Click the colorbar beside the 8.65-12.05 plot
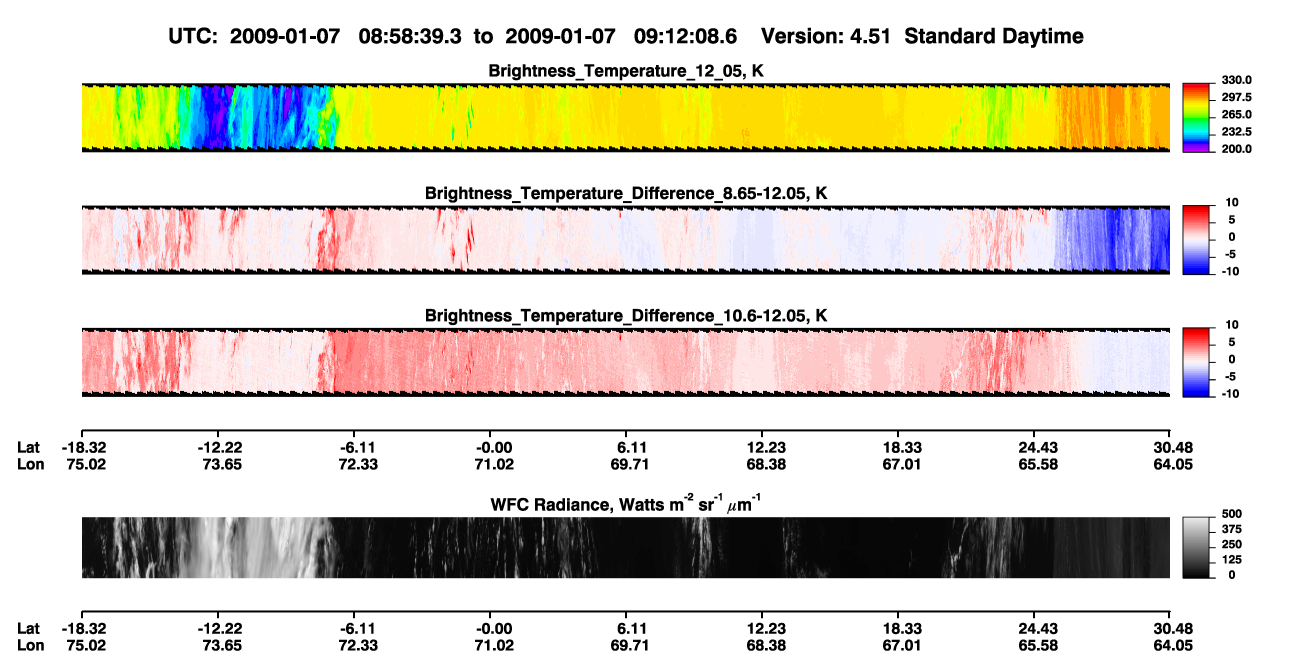Viewport: 1300px width, 667px height. tap(1196, 240)
